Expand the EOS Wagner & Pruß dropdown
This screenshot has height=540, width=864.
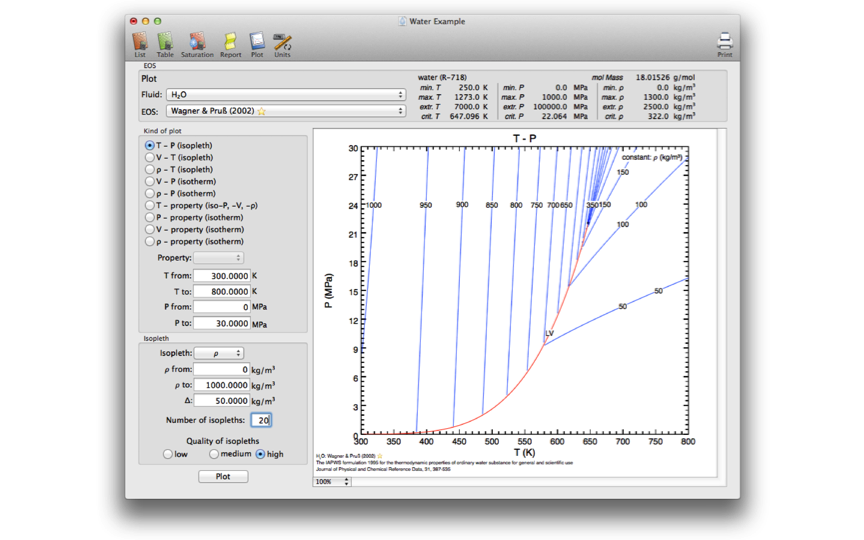tap(285, 111)
